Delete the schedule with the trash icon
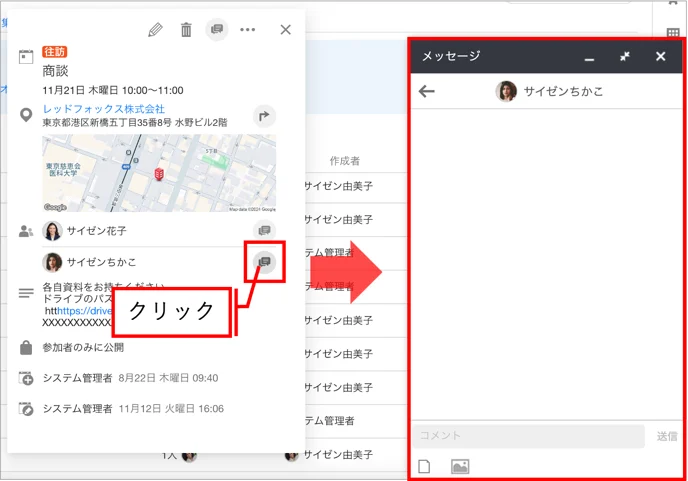688x481 pixels. click(186, 30)
